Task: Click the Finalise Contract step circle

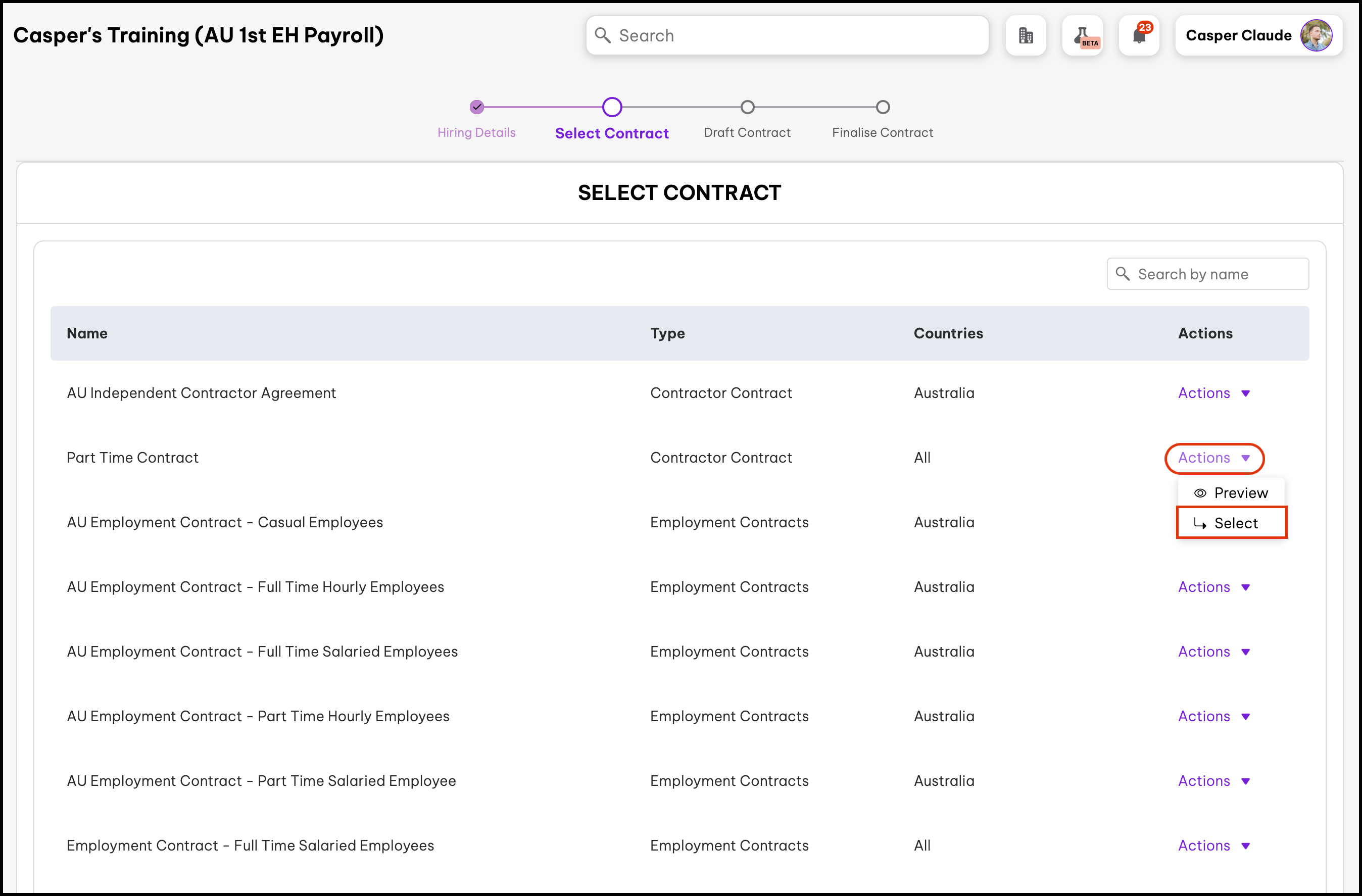Action: [x=883, y=107]
